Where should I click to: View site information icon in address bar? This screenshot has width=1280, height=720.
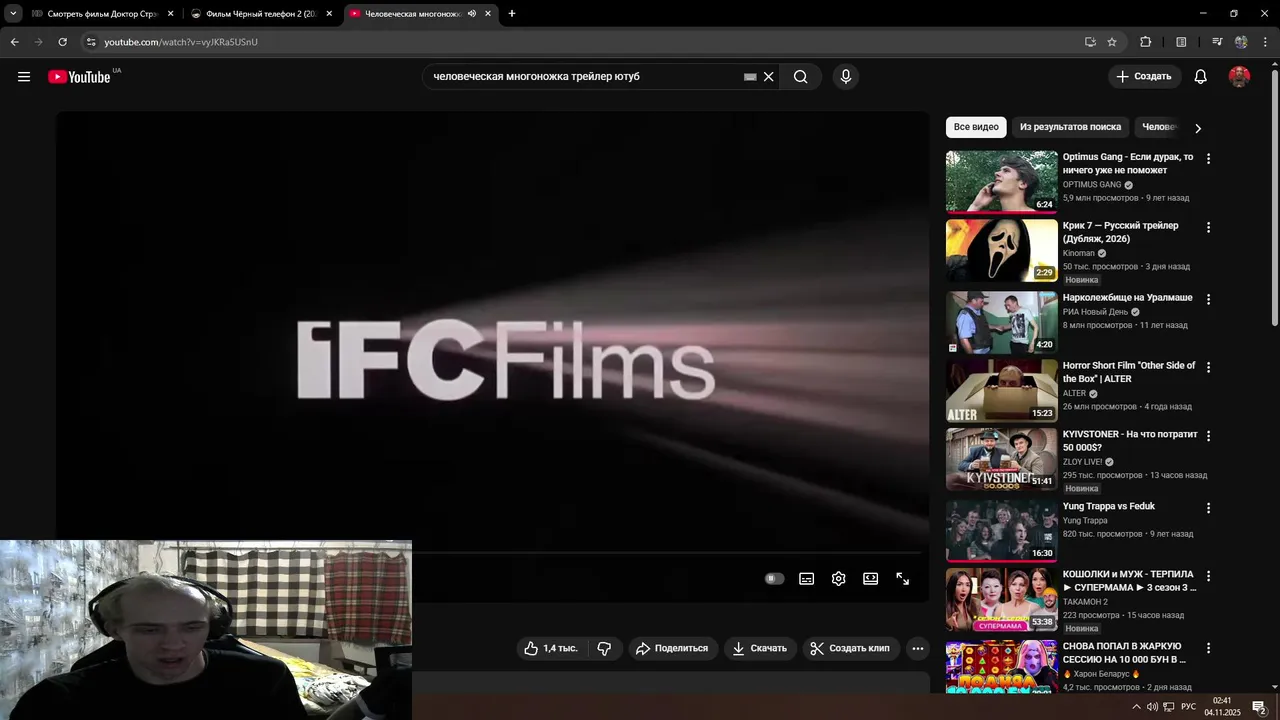[91, 42]
